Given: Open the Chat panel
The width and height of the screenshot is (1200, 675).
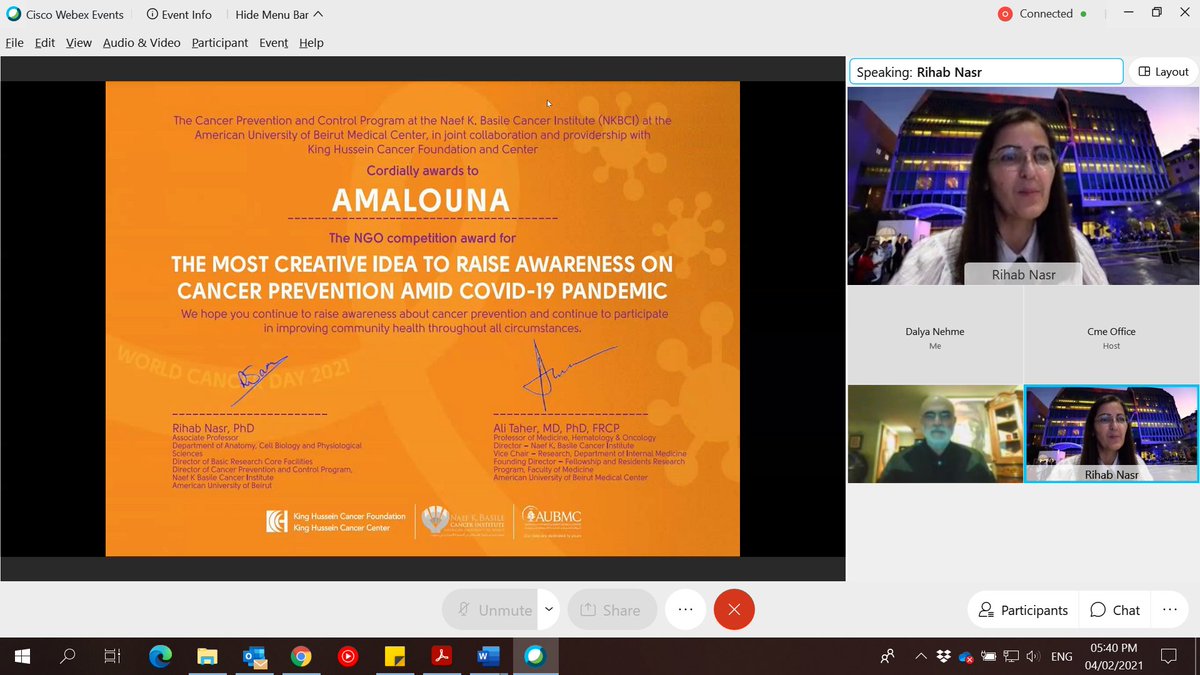Looking at the screenshot, I should (1115, 610).
